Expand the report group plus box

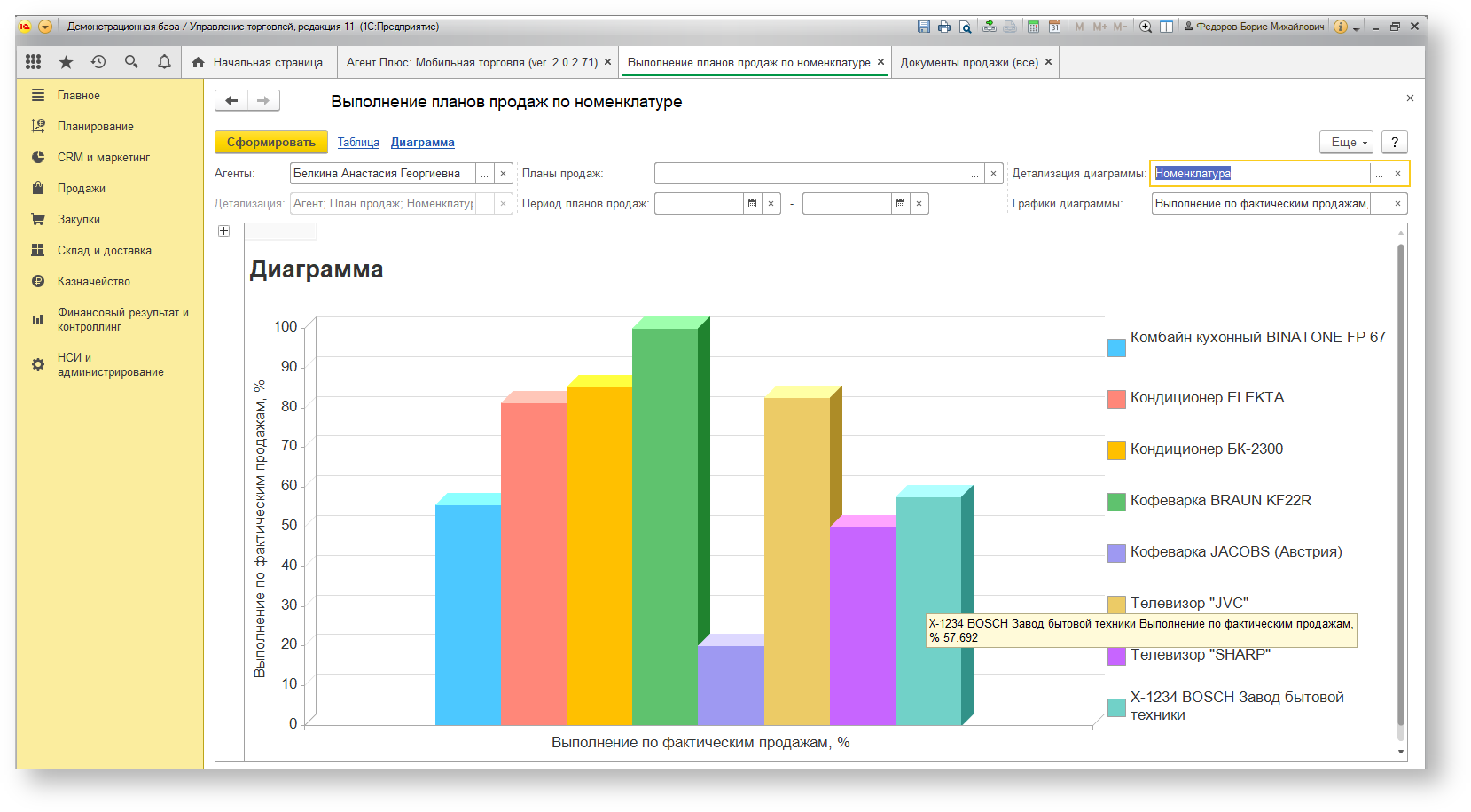[x=224, y=231]
